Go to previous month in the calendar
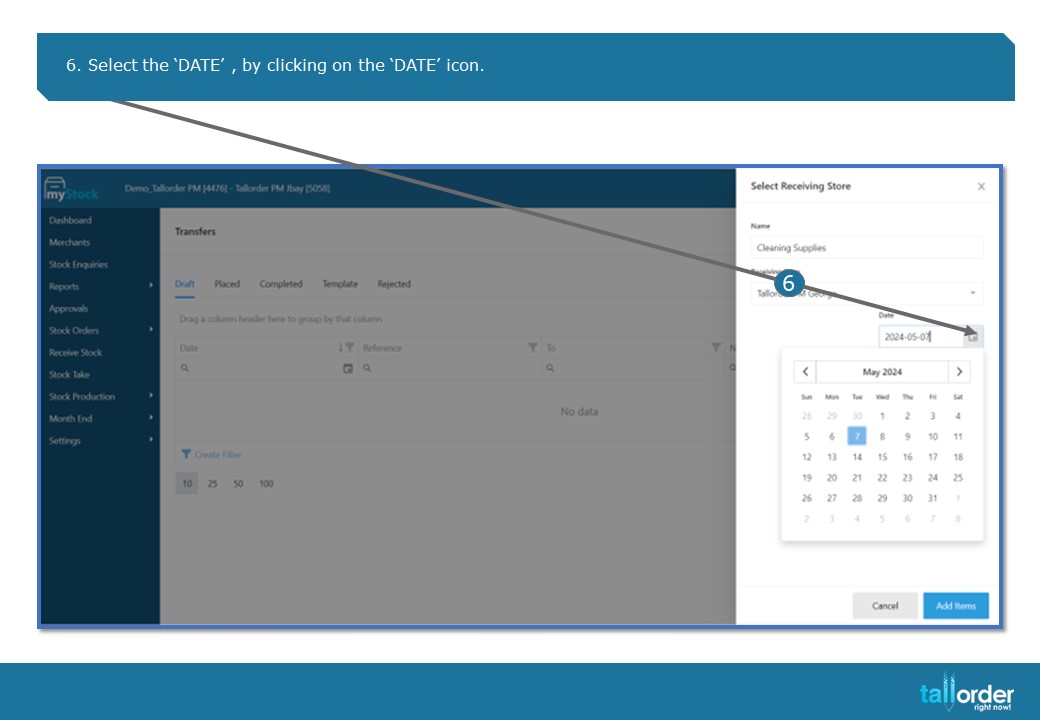Viewport: 1040px width, 720px height. tap(805, 371)
